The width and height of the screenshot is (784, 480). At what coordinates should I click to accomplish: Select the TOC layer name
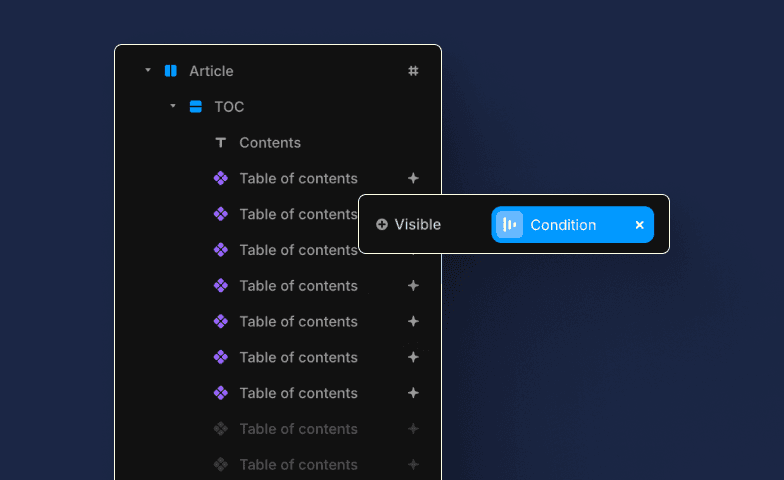click(230, 106)
